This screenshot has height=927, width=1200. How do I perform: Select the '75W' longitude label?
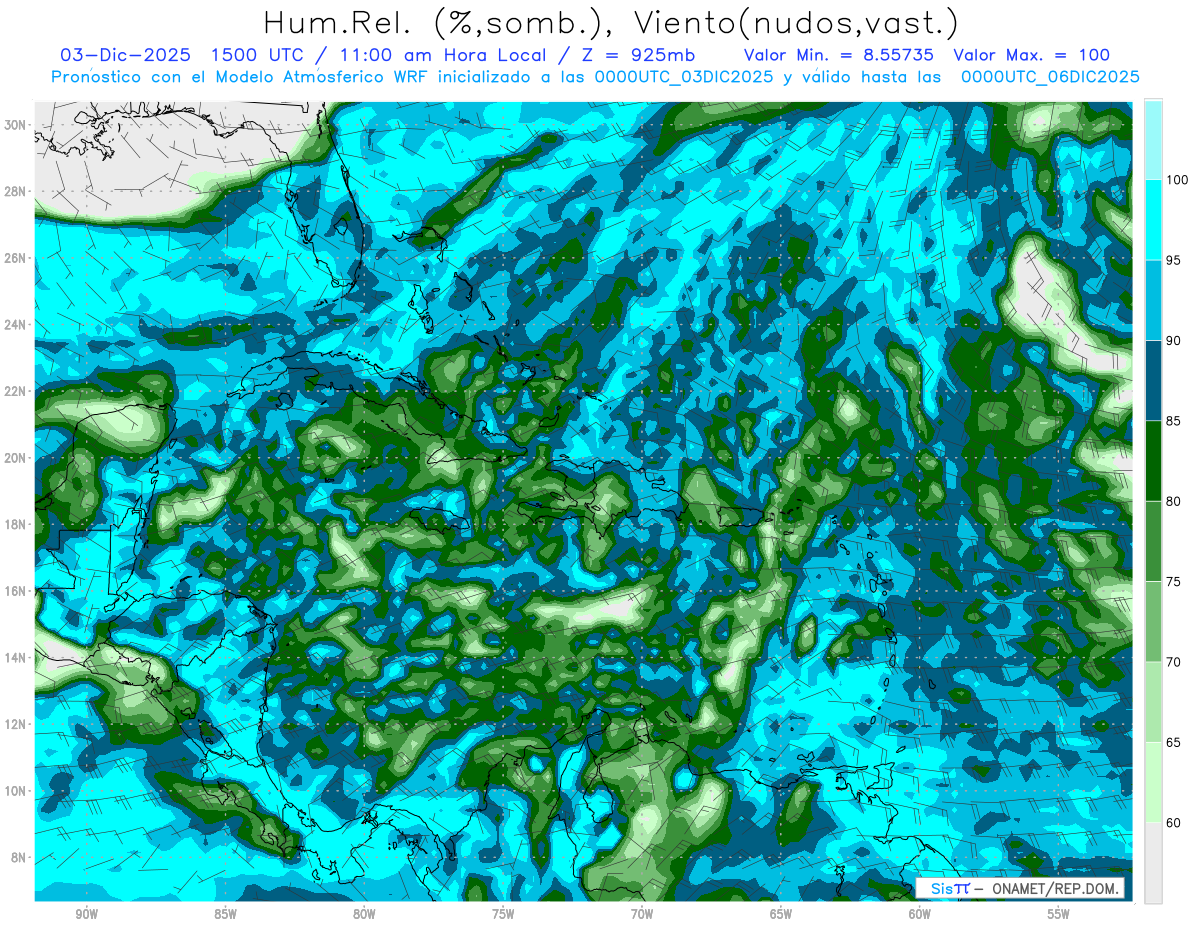503,915
